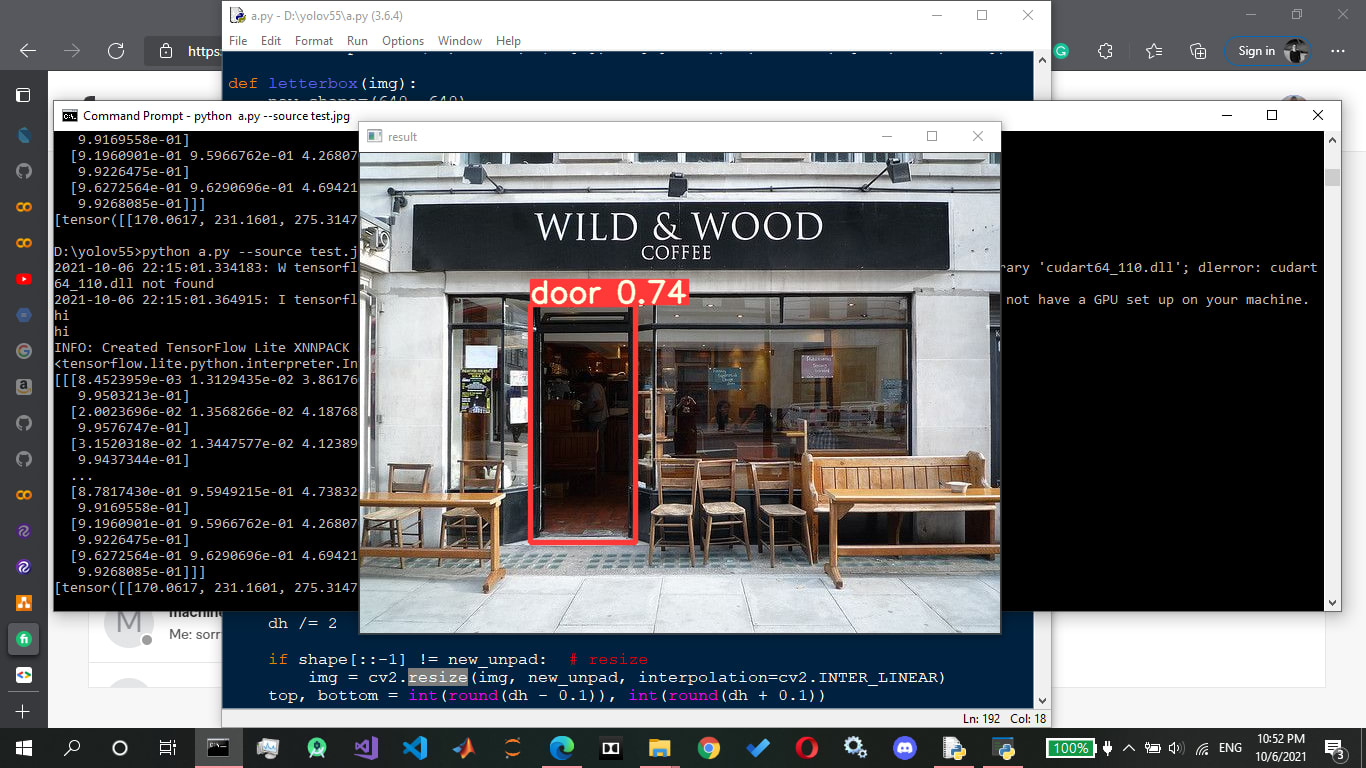Open the Grammarly extension icon

[x=1061, y=51]
